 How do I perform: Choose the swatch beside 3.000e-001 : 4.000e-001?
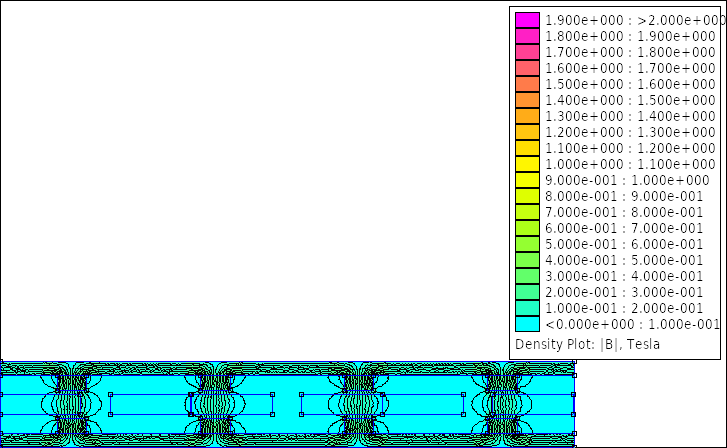click(527, 276)
